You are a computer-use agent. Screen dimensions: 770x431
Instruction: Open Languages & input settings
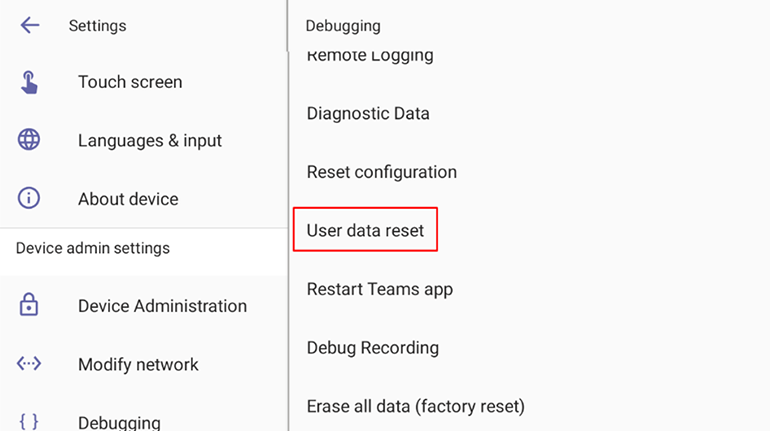pyautogui.click(x=150, y=140)
